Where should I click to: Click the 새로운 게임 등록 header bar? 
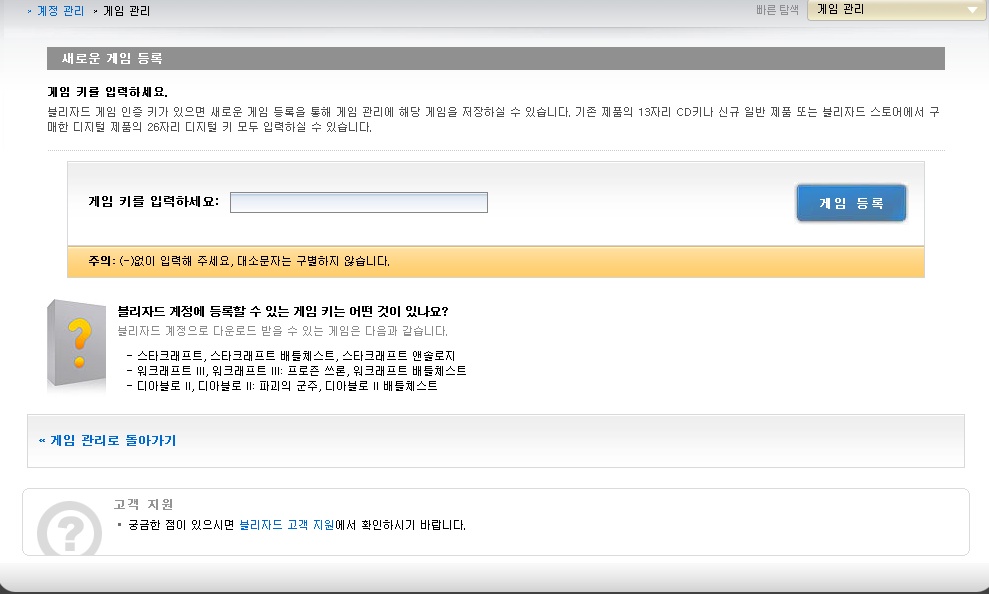point(496,59)
